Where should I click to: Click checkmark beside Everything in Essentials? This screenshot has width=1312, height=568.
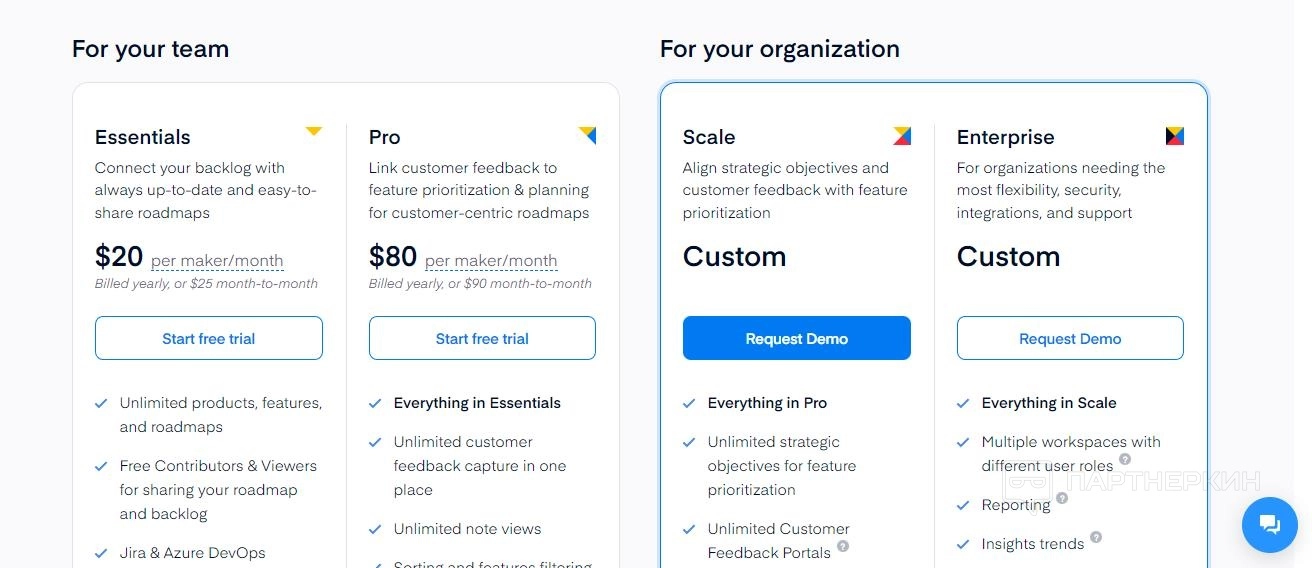(375, 404)
